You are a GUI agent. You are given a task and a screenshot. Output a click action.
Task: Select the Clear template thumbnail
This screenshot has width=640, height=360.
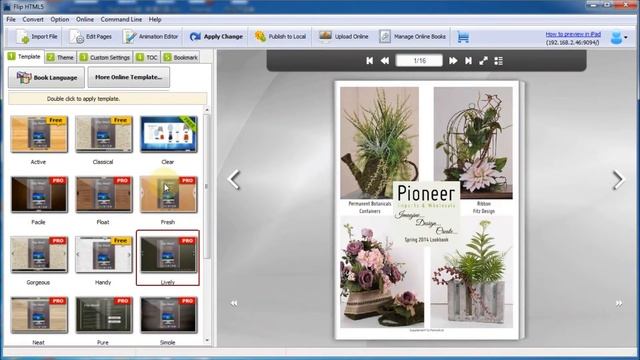[169, 134]
